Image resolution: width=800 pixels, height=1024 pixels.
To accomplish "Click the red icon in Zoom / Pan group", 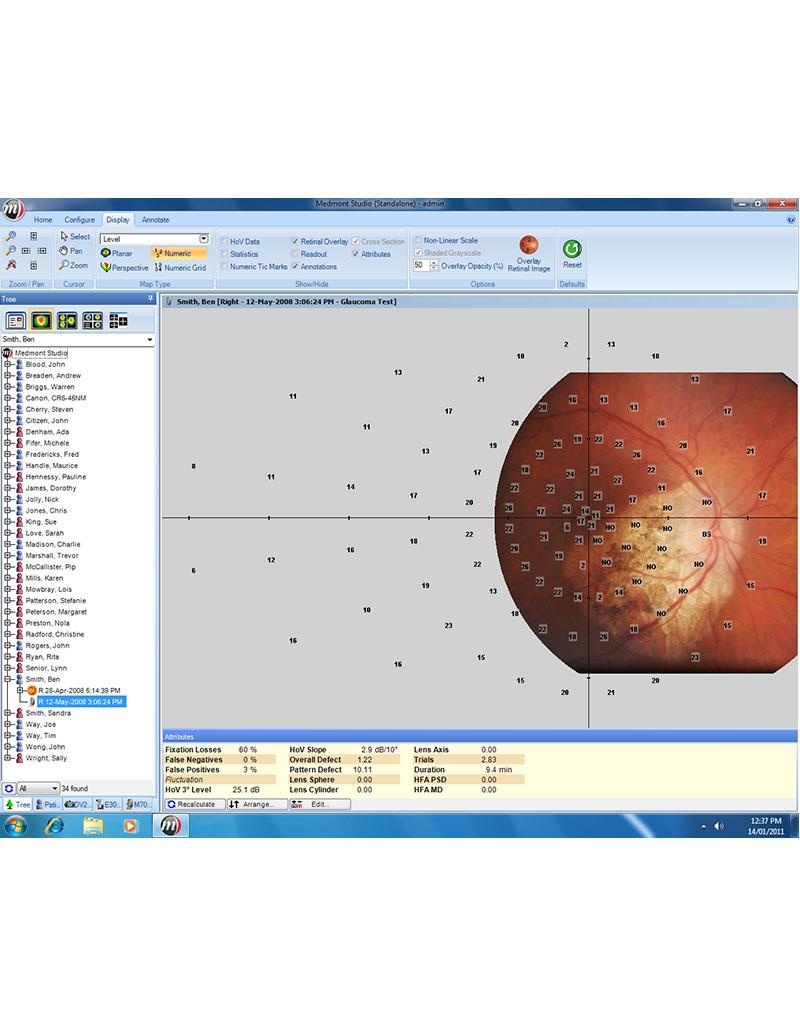I will (x=11, y=265).
